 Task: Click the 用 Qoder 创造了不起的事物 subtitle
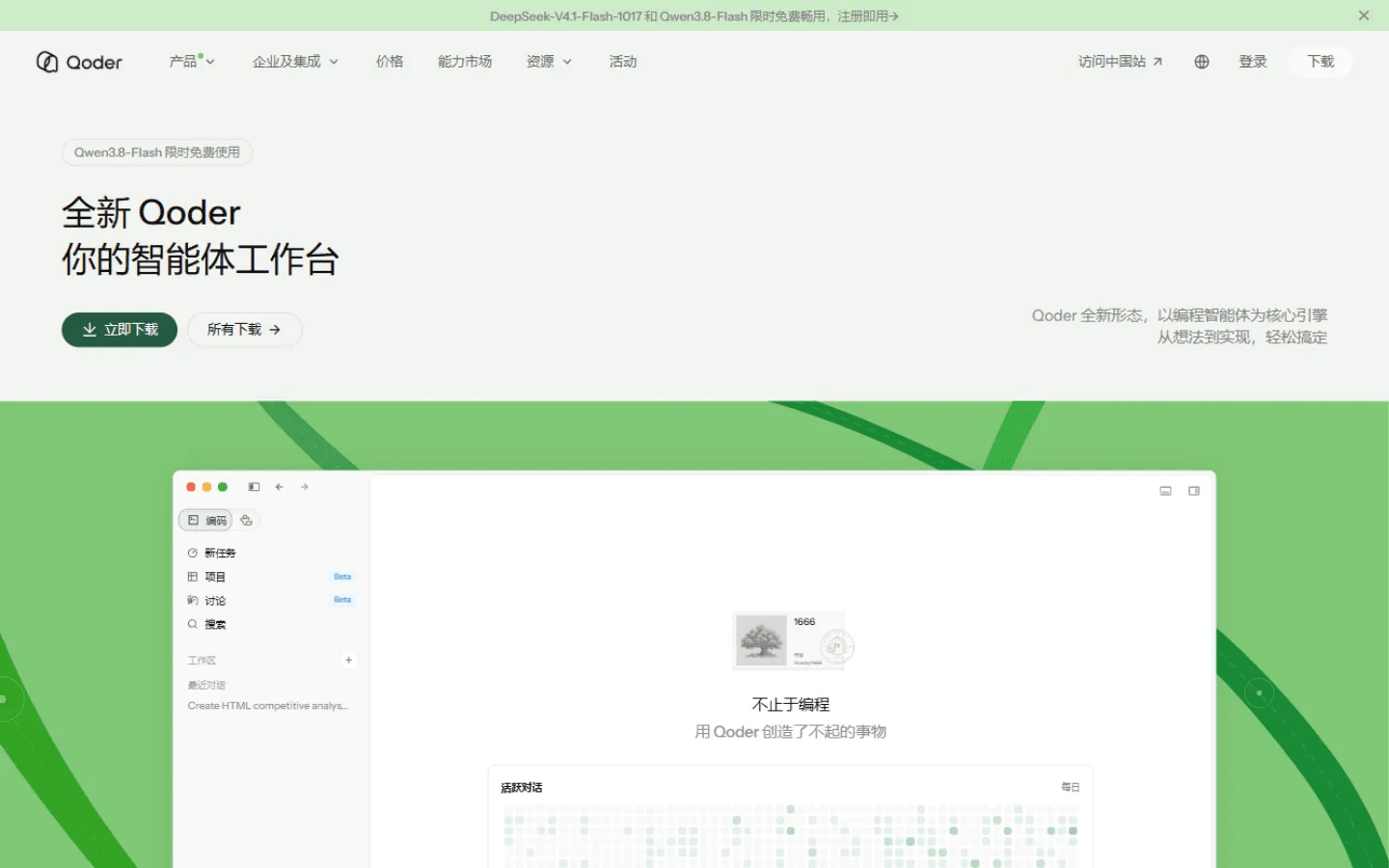tap(791, 732)
